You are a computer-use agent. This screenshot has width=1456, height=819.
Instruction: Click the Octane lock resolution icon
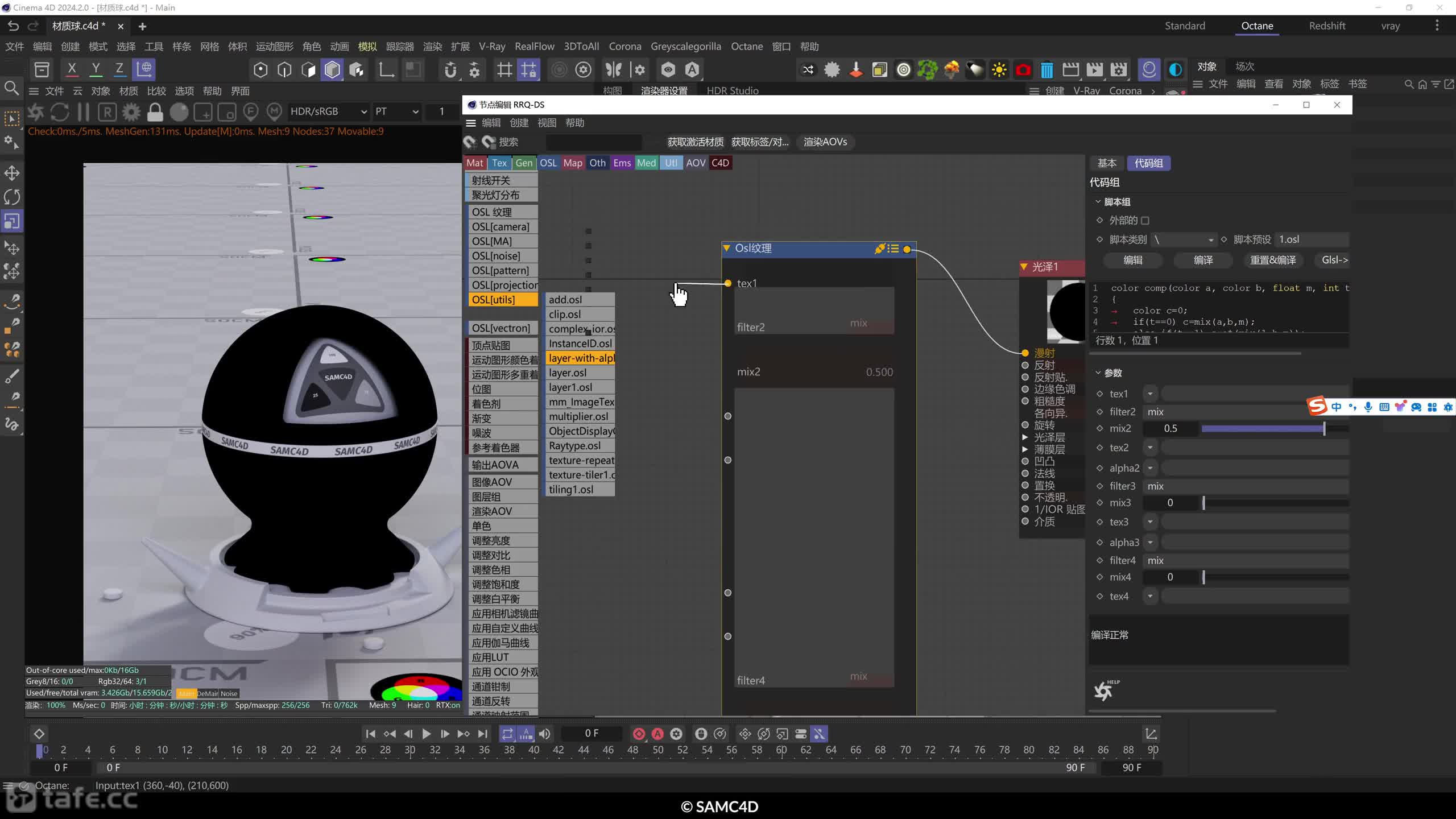(x=155, y=112)
